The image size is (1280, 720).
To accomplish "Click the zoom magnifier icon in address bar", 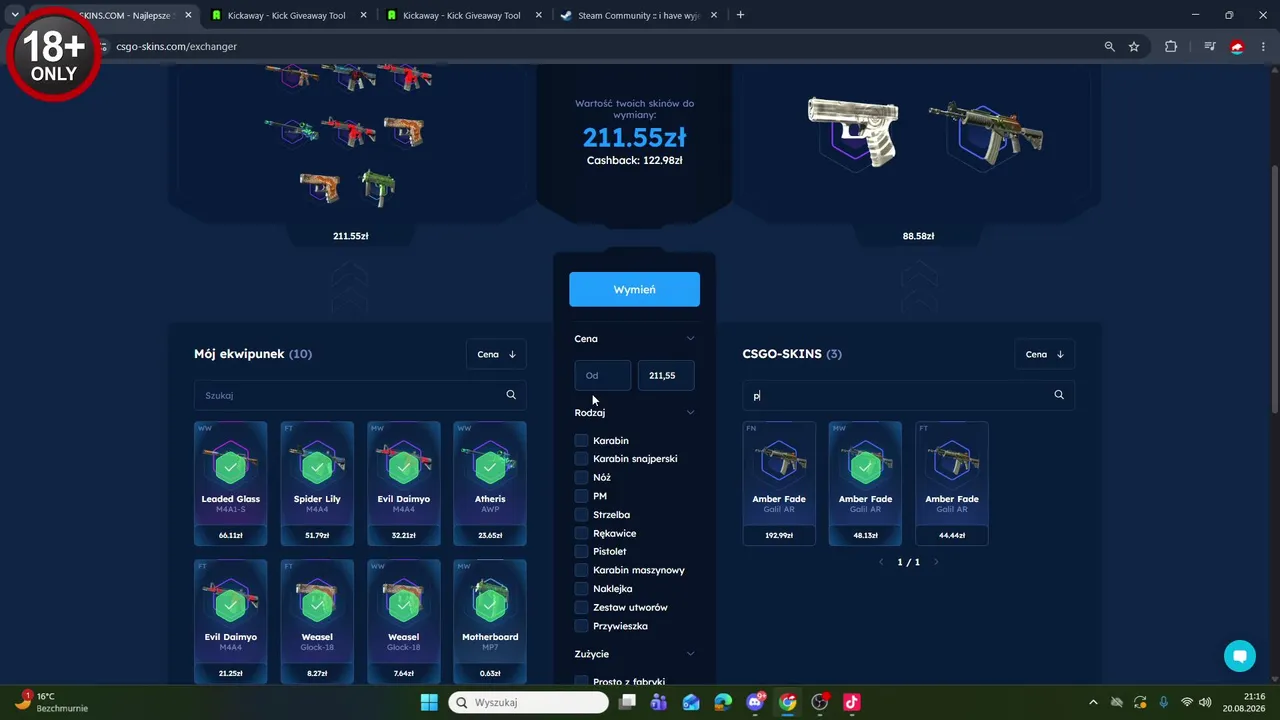I will point(1109,46).
